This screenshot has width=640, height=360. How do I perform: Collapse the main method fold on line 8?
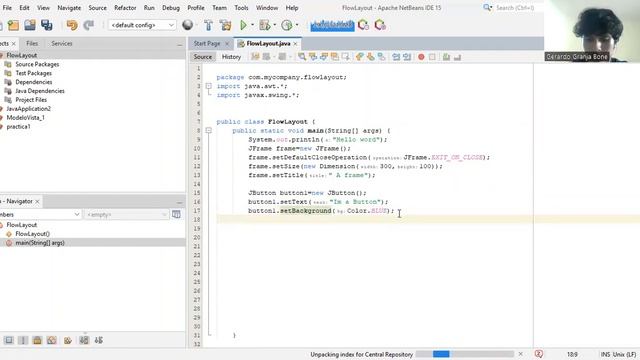[x=209, y=131]
